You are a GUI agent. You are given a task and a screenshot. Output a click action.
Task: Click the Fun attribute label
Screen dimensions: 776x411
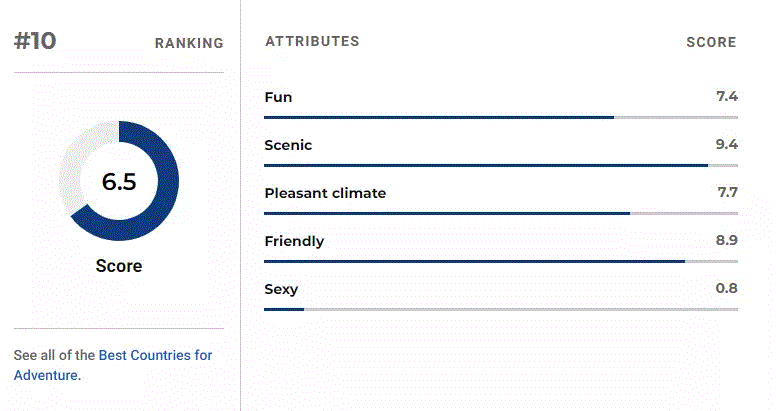coord(278,97)
